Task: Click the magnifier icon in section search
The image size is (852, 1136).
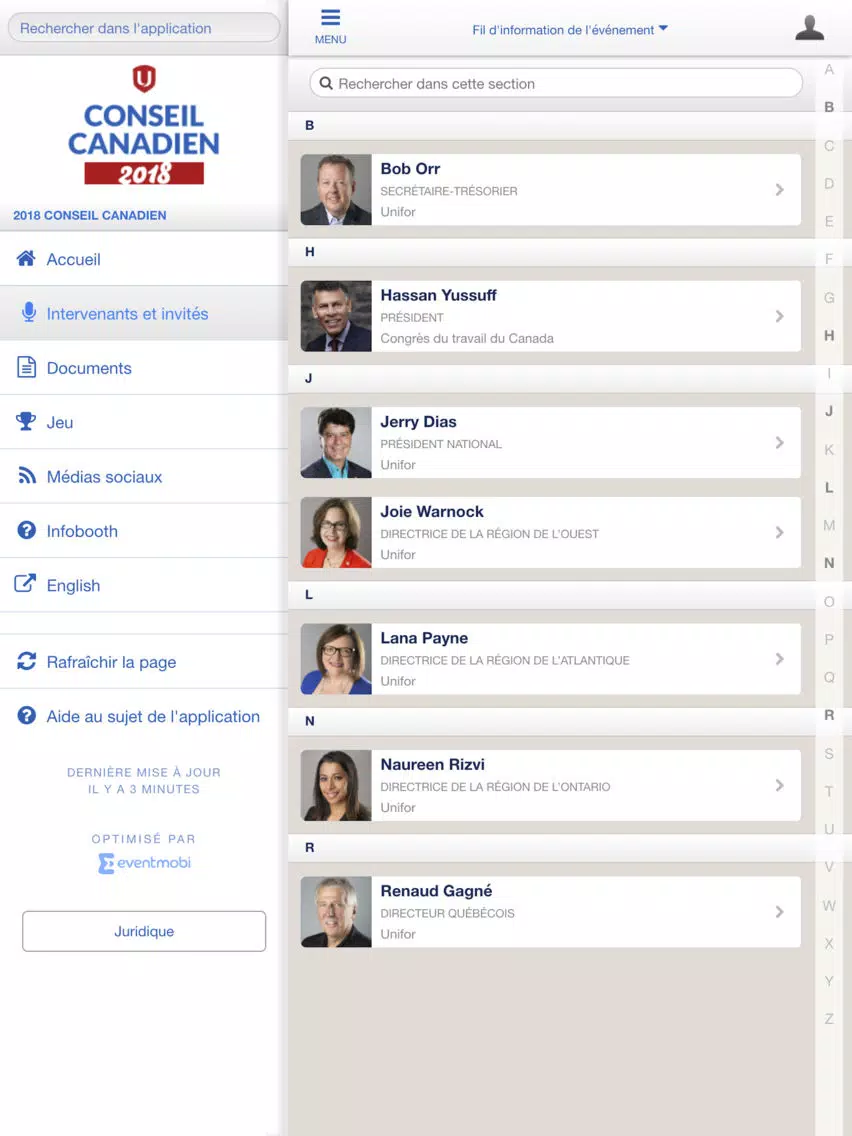Action: (326, 83)
